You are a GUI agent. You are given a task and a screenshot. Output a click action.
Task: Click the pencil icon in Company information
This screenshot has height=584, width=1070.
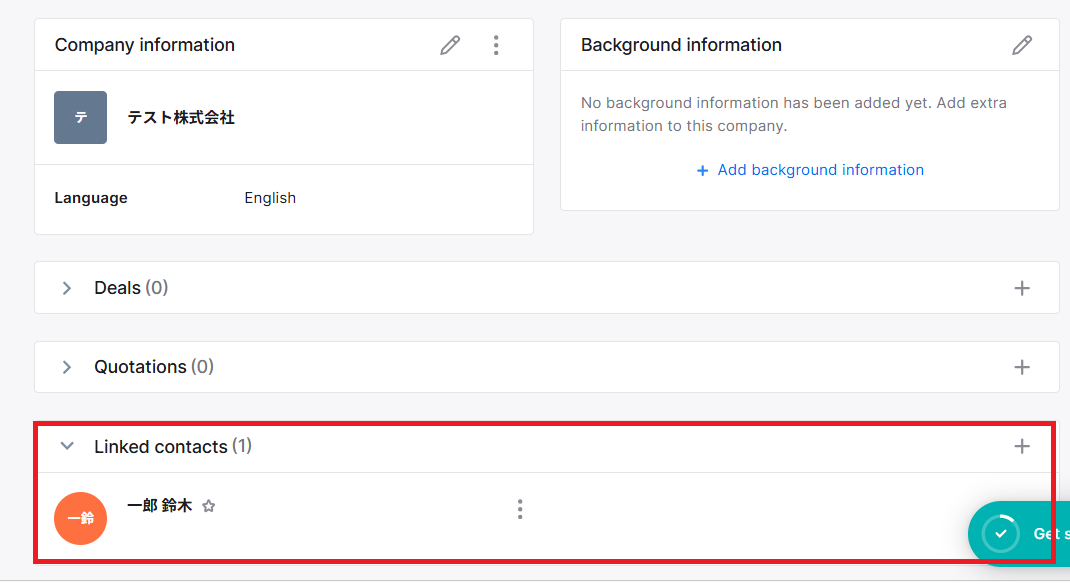[x=450, y=45]
